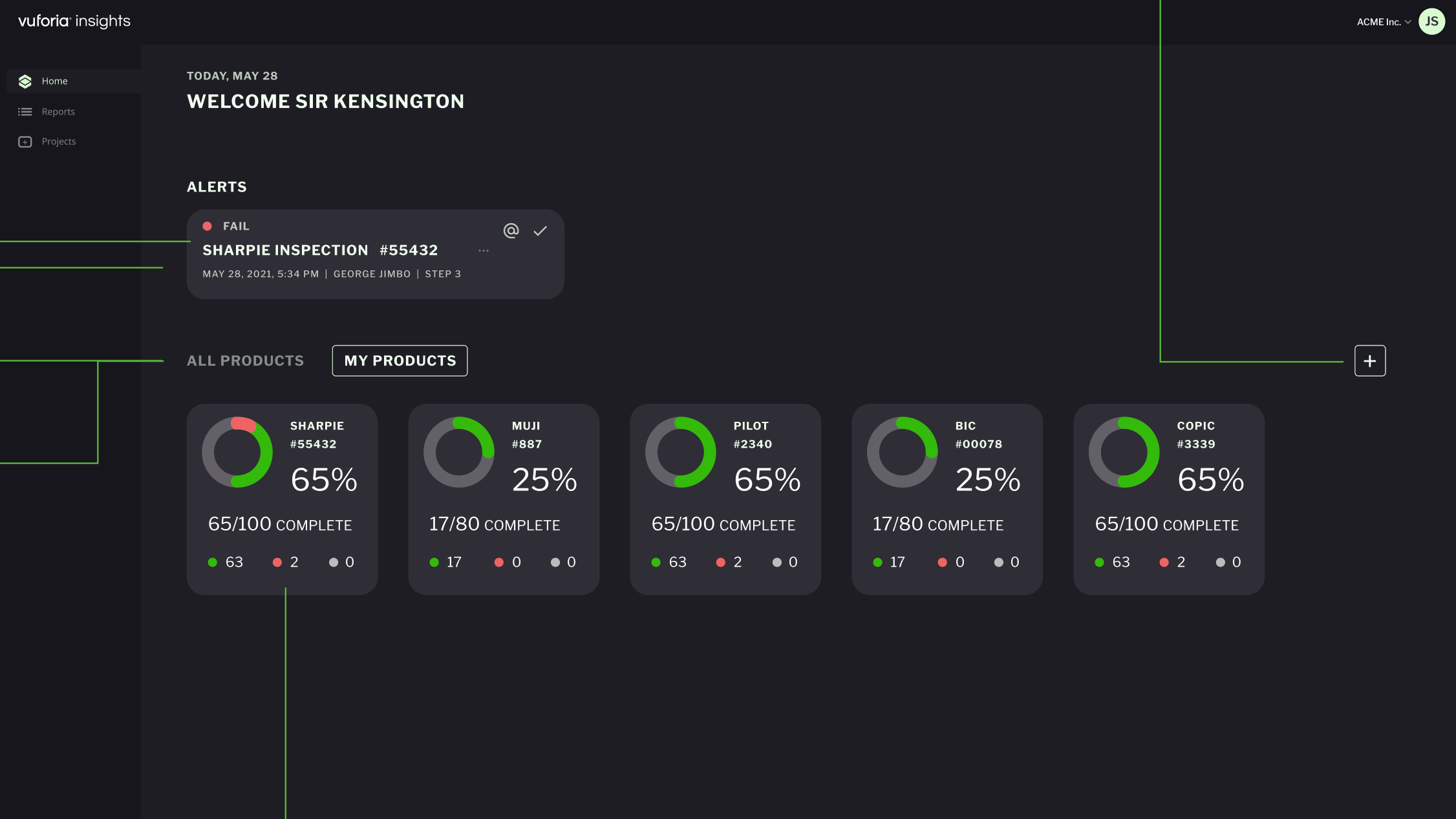Click red failed count 2 on Pilot card

coord(729,562)
